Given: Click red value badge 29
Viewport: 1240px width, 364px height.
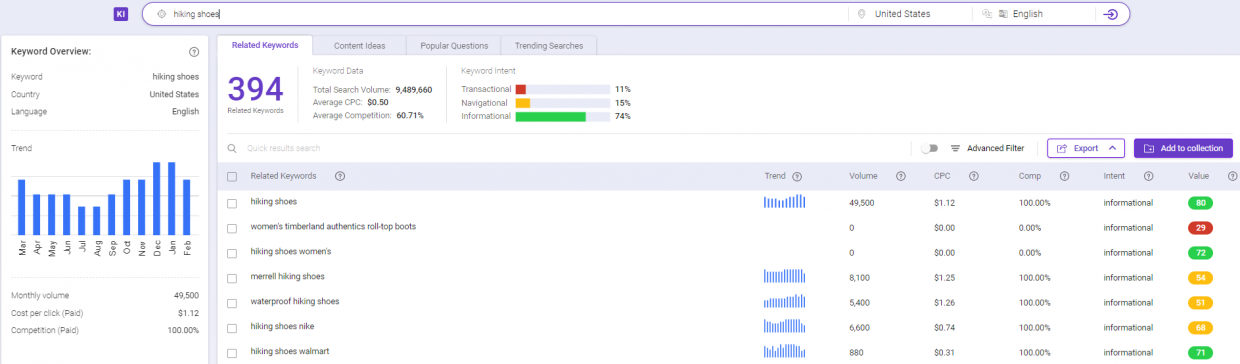Looking at the screenshot, I should point(1200,227).
